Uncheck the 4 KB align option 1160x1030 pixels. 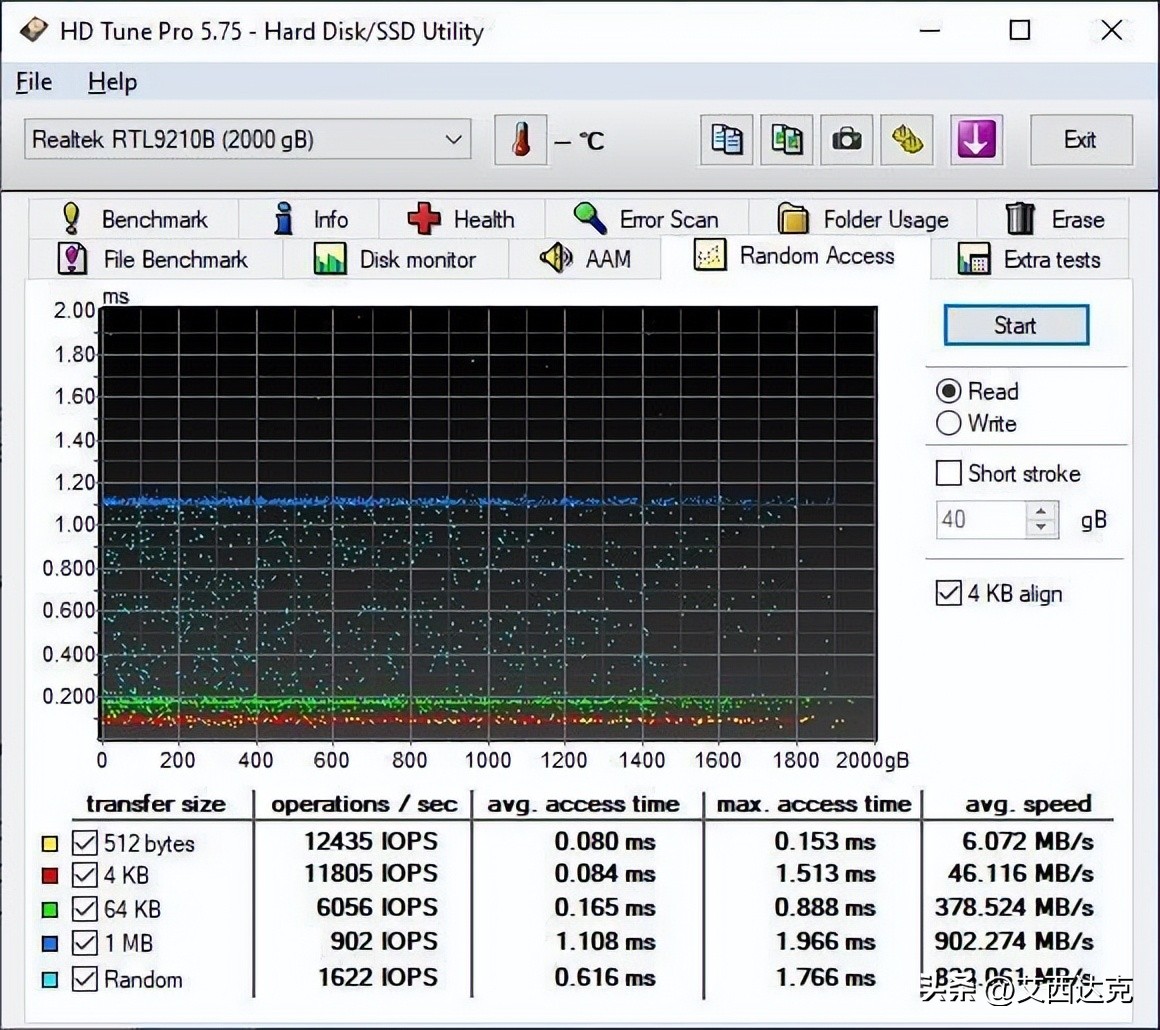[x=948, y=592]
